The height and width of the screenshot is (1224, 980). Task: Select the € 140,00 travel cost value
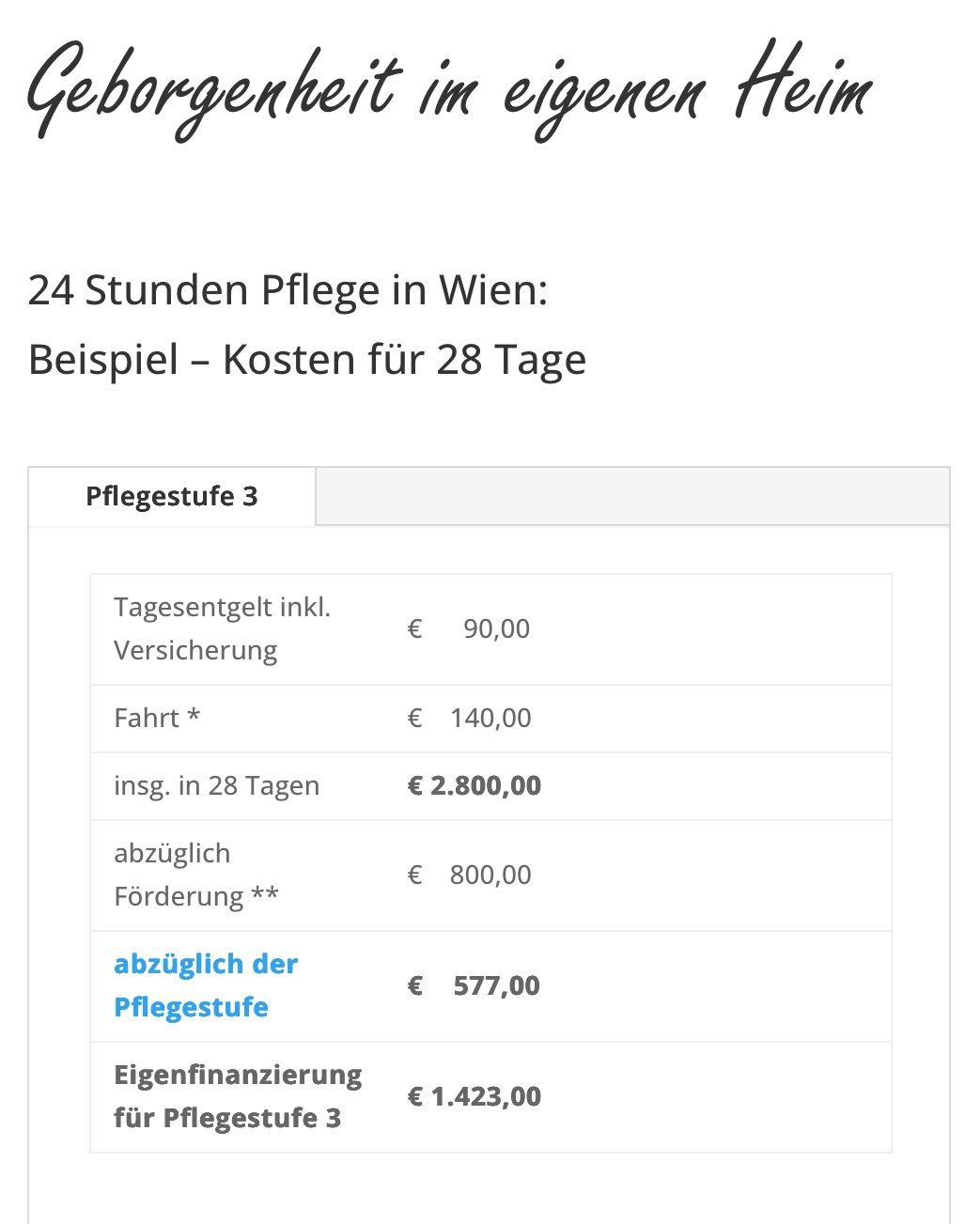tap(470, 719)
